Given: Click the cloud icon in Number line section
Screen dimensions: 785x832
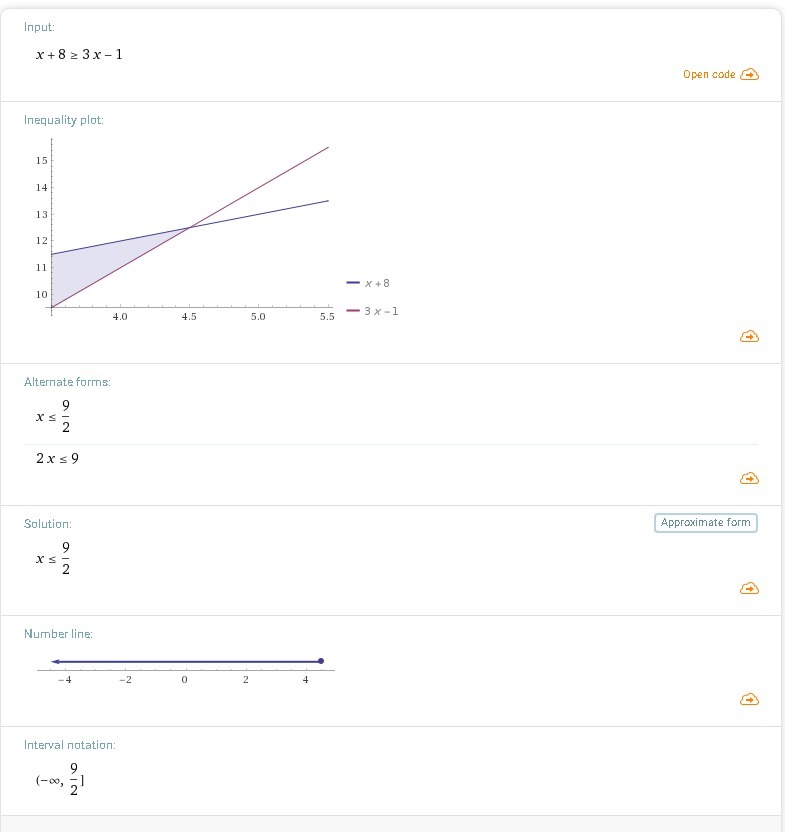Looking at the screenshot, I should (x=749, y=699).
